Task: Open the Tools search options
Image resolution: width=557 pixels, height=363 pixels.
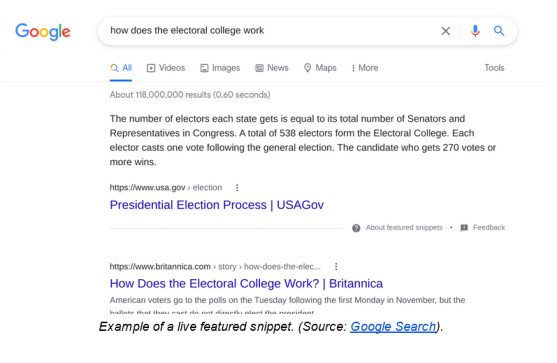Action: coord(494,68)
